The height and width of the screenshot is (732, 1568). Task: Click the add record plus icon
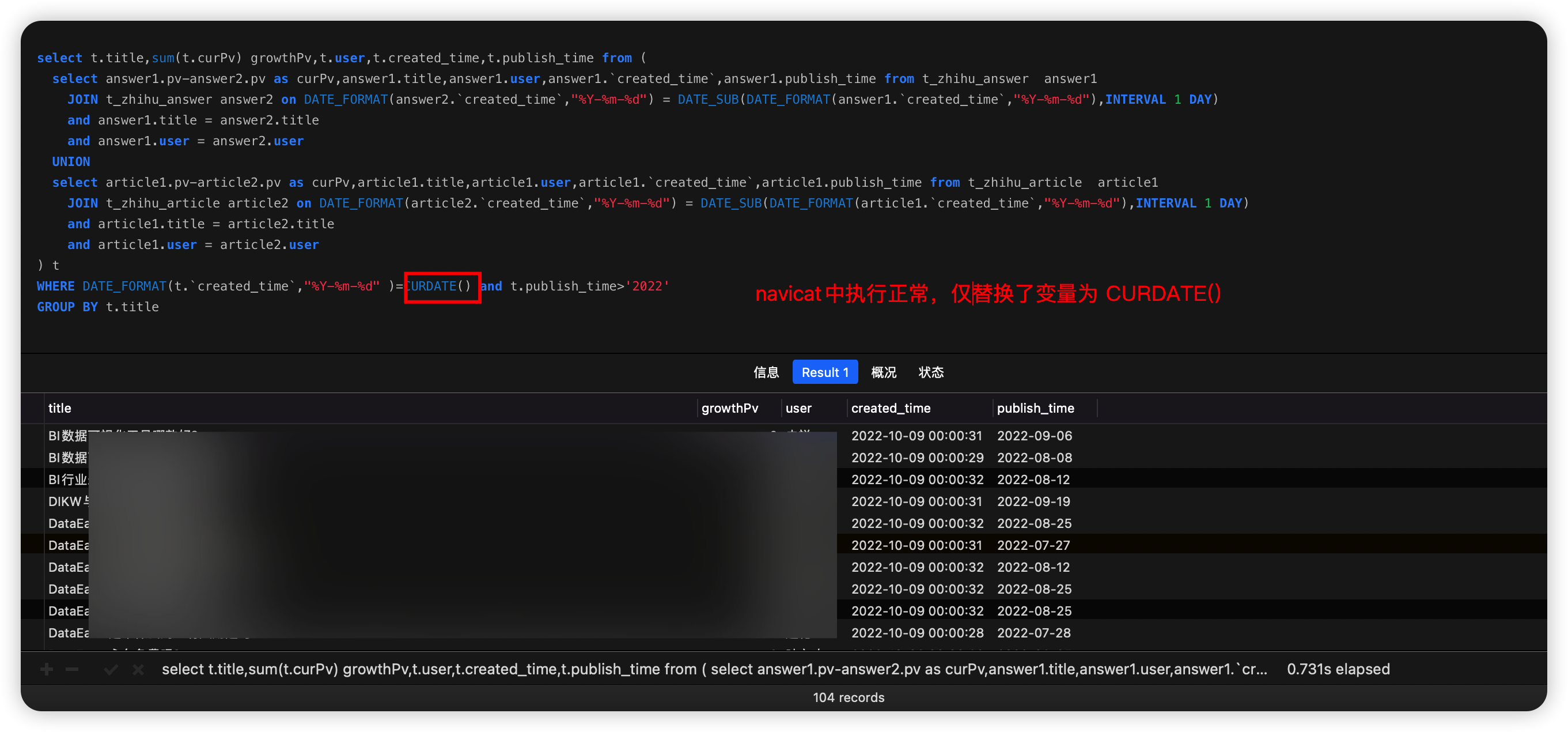46,669
